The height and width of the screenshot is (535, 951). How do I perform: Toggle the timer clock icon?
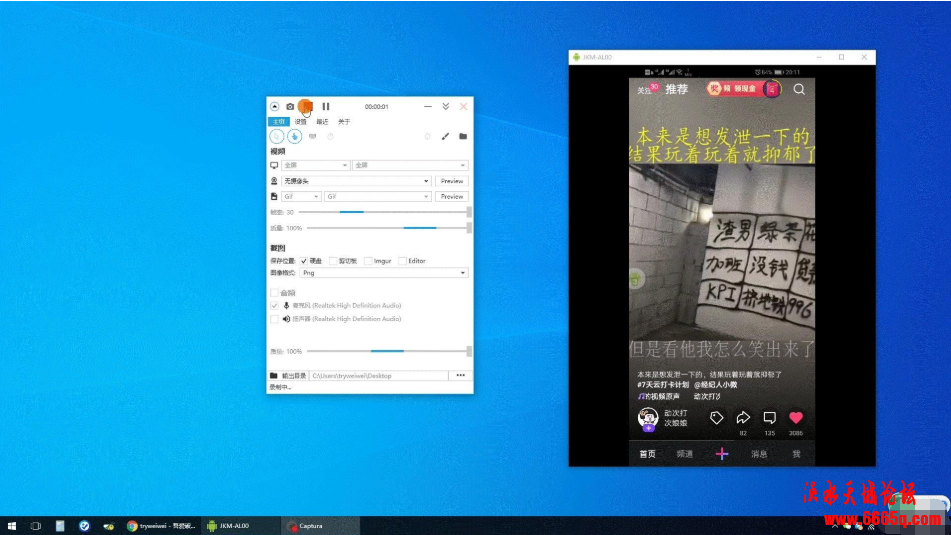tap(331, 136)
